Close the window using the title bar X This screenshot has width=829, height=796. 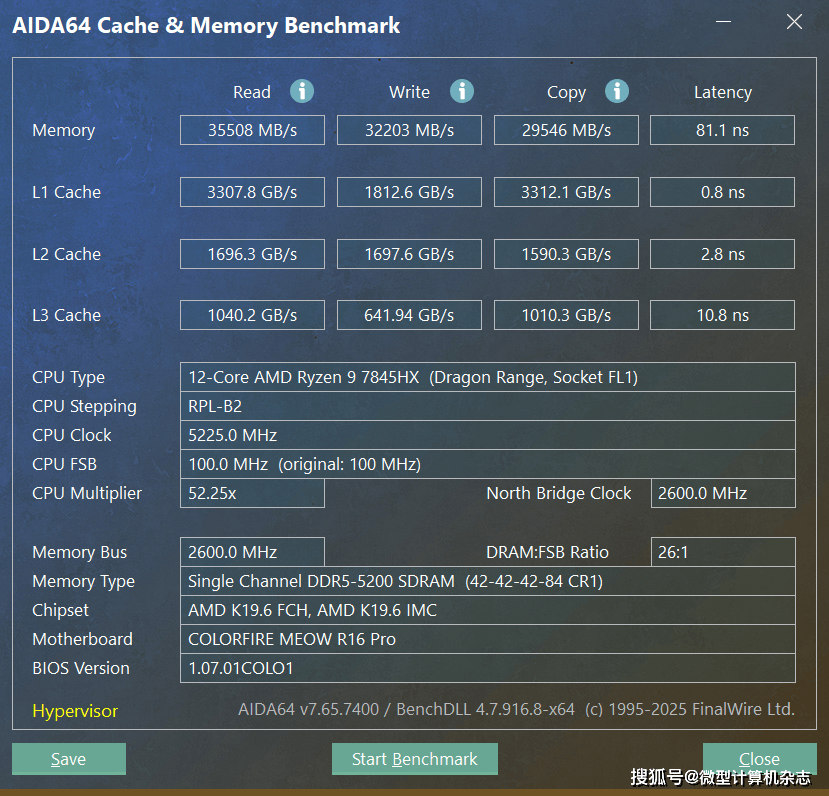pos(794,22)
